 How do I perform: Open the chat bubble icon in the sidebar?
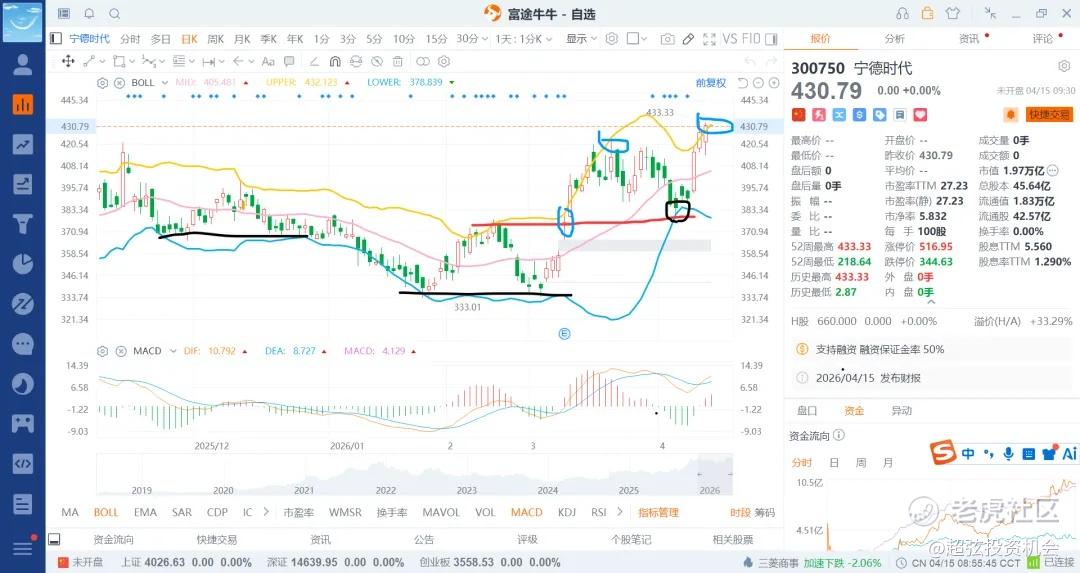(x=23, y=344)
